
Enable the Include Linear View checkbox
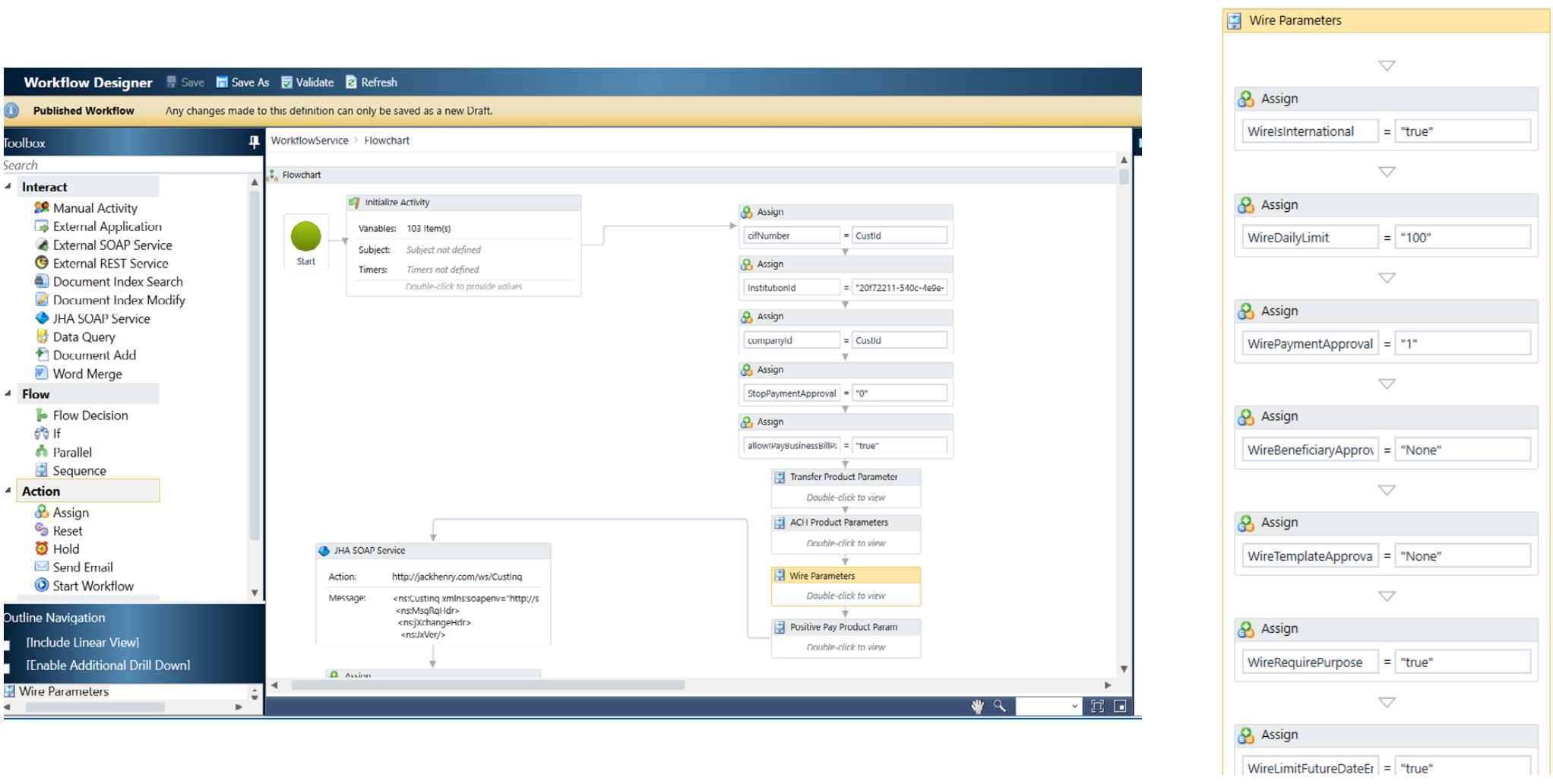7,645
